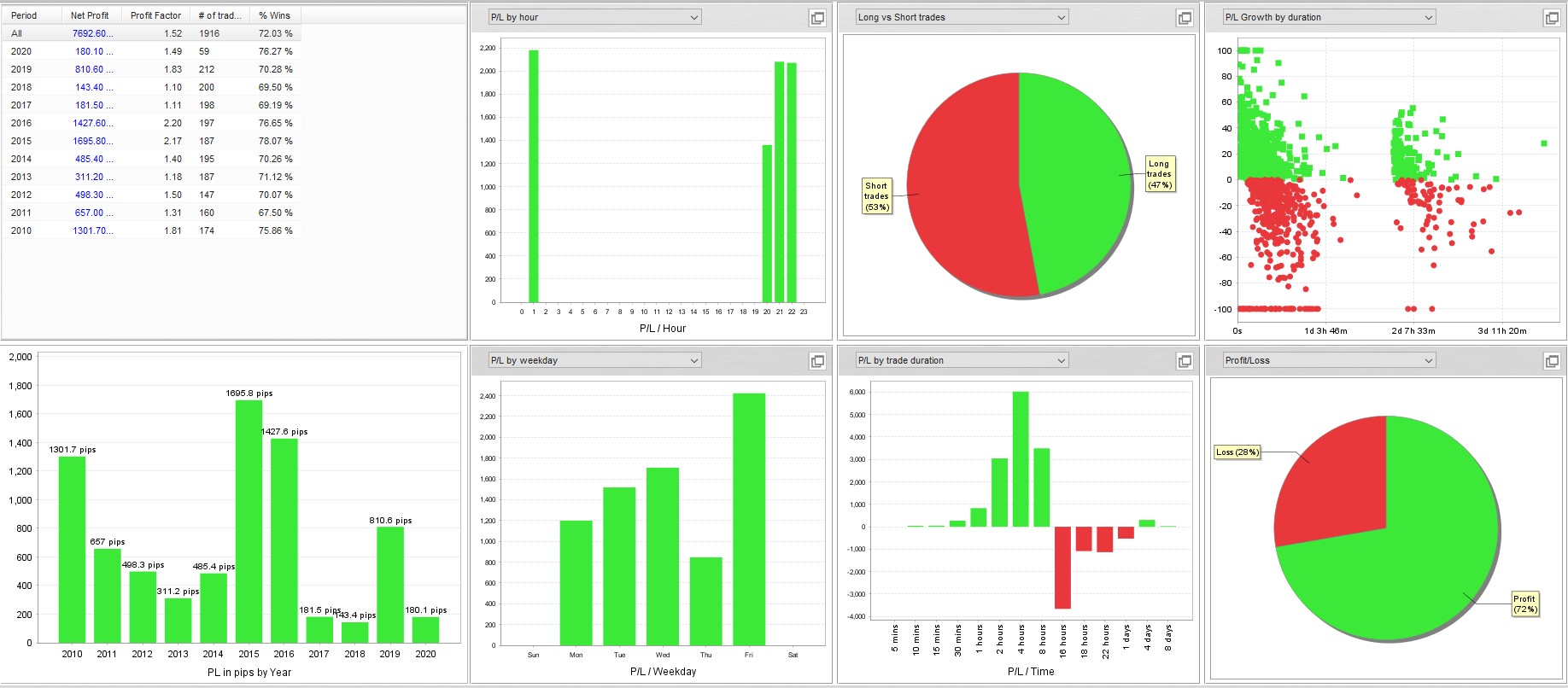Maximize the Long vs Short trades panel
The width and height of the screenshot is (1568, 688).
coord(1185,18)
